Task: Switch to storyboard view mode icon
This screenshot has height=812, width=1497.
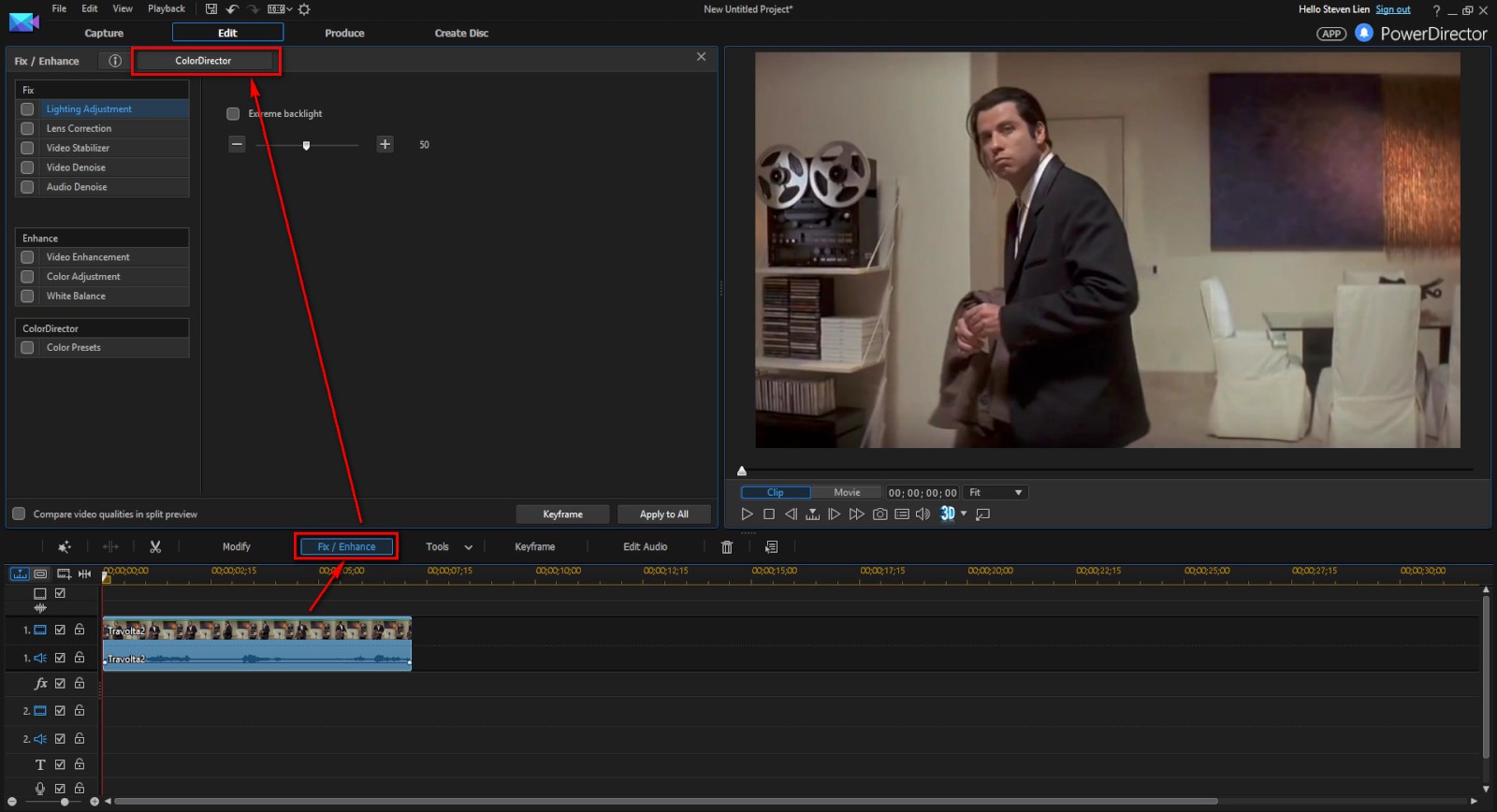Action: (40, 573)
